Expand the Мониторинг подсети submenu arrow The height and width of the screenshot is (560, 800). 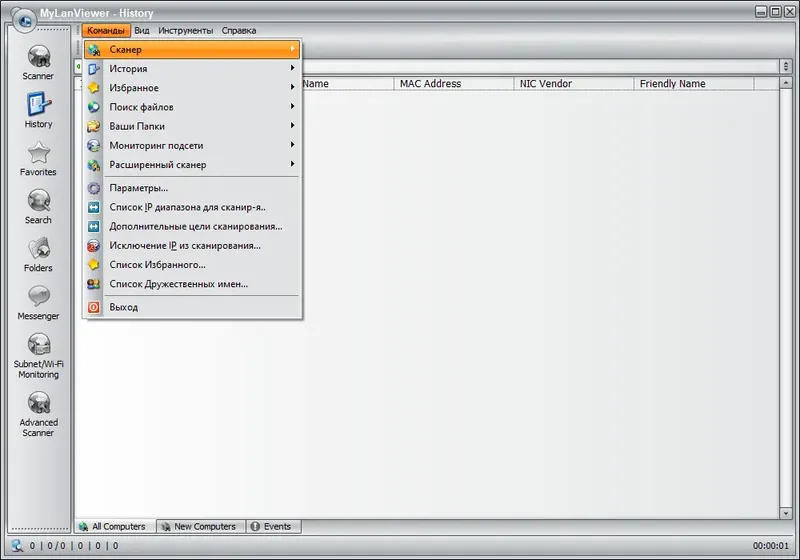click(293, 145)
